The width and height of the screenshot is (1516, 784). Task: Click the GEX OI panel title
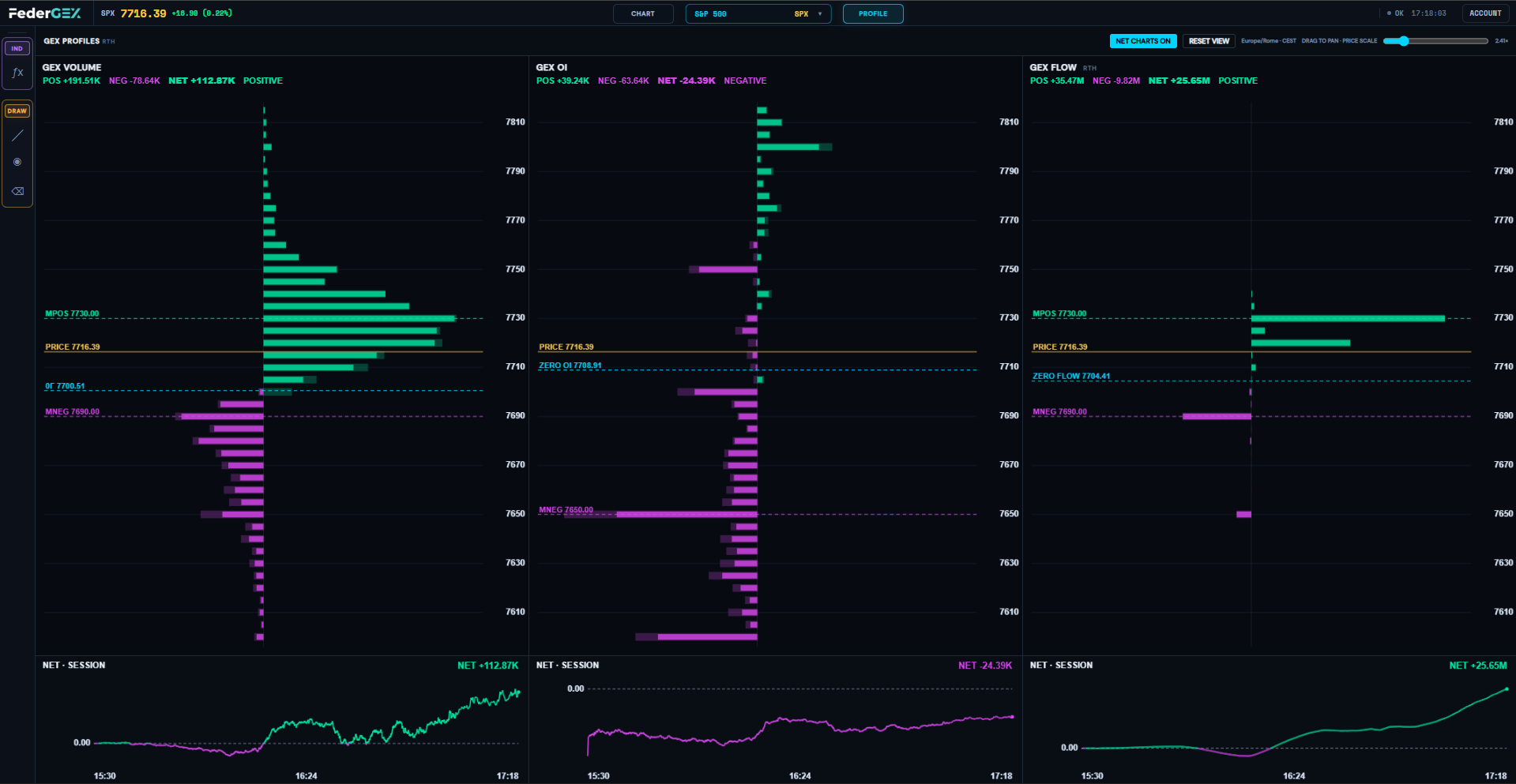pos(551,68)
